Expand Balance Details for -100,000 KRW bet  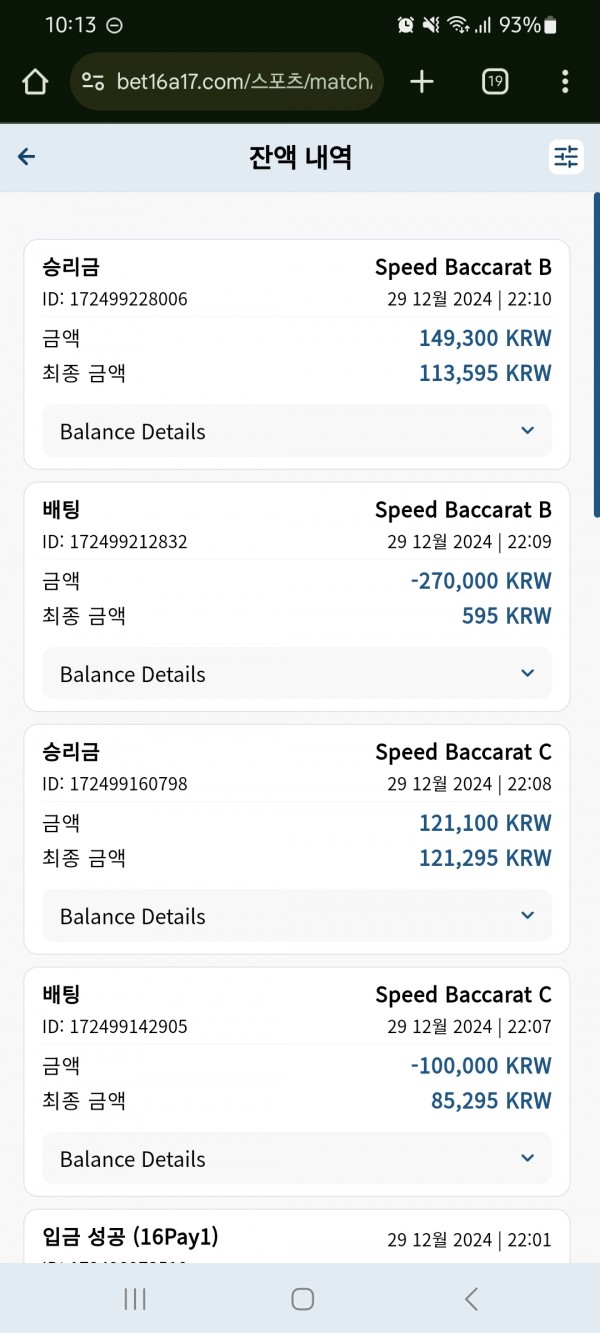[x=297, y=1159]
